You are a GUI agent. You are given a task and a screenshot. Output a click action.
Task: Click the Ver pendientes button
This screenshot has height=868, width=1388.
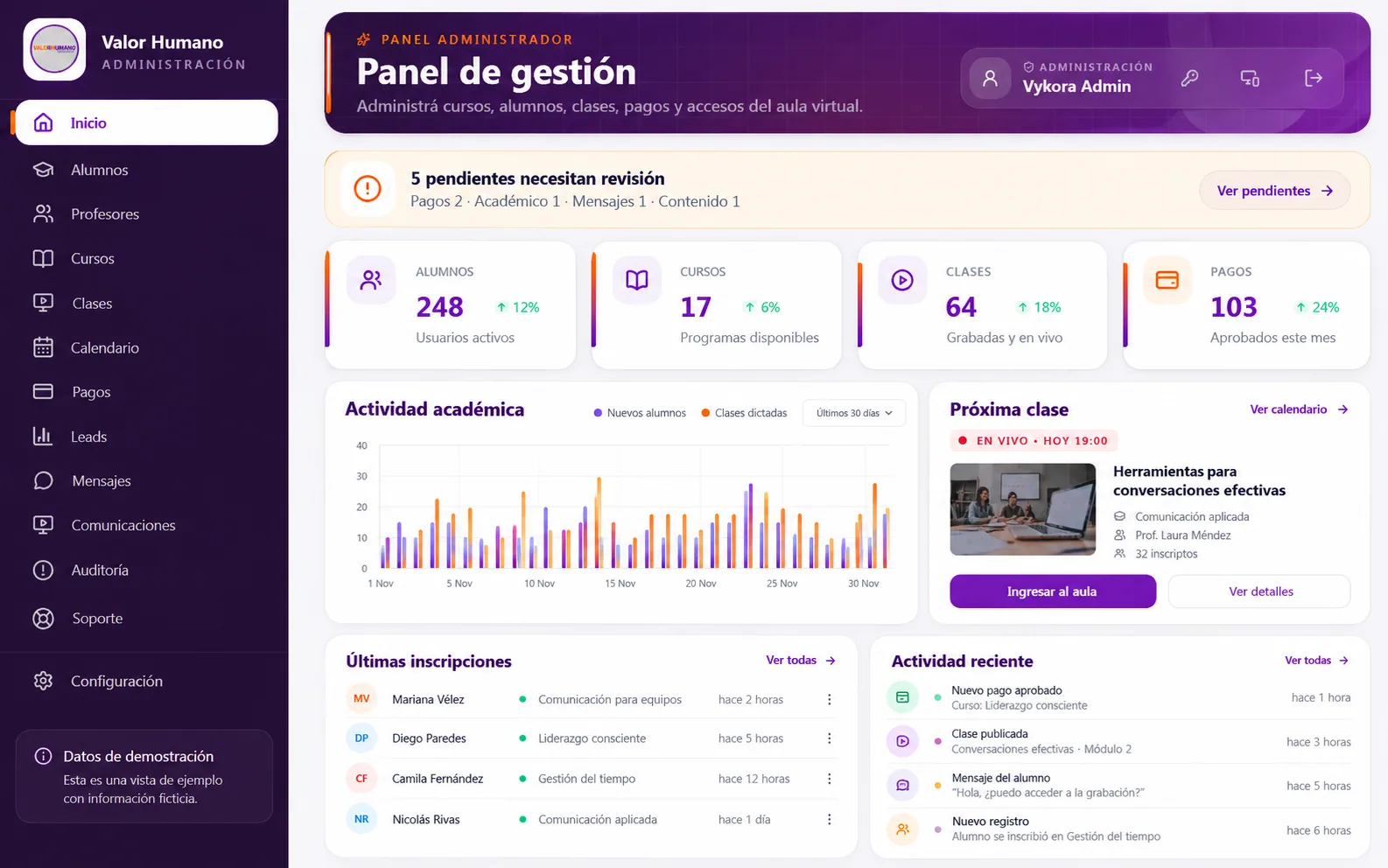pyautogui.click(x=1274, y=191)
